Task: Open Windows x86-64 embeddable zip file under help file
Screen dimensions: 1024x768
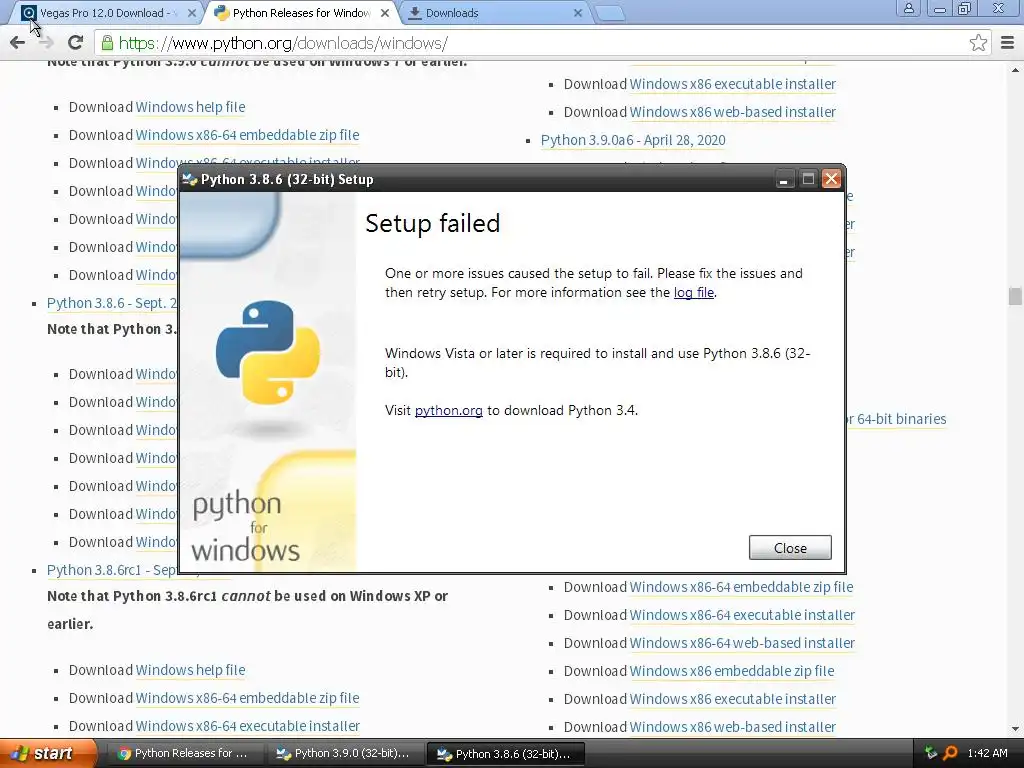Action: coord(248,135)
